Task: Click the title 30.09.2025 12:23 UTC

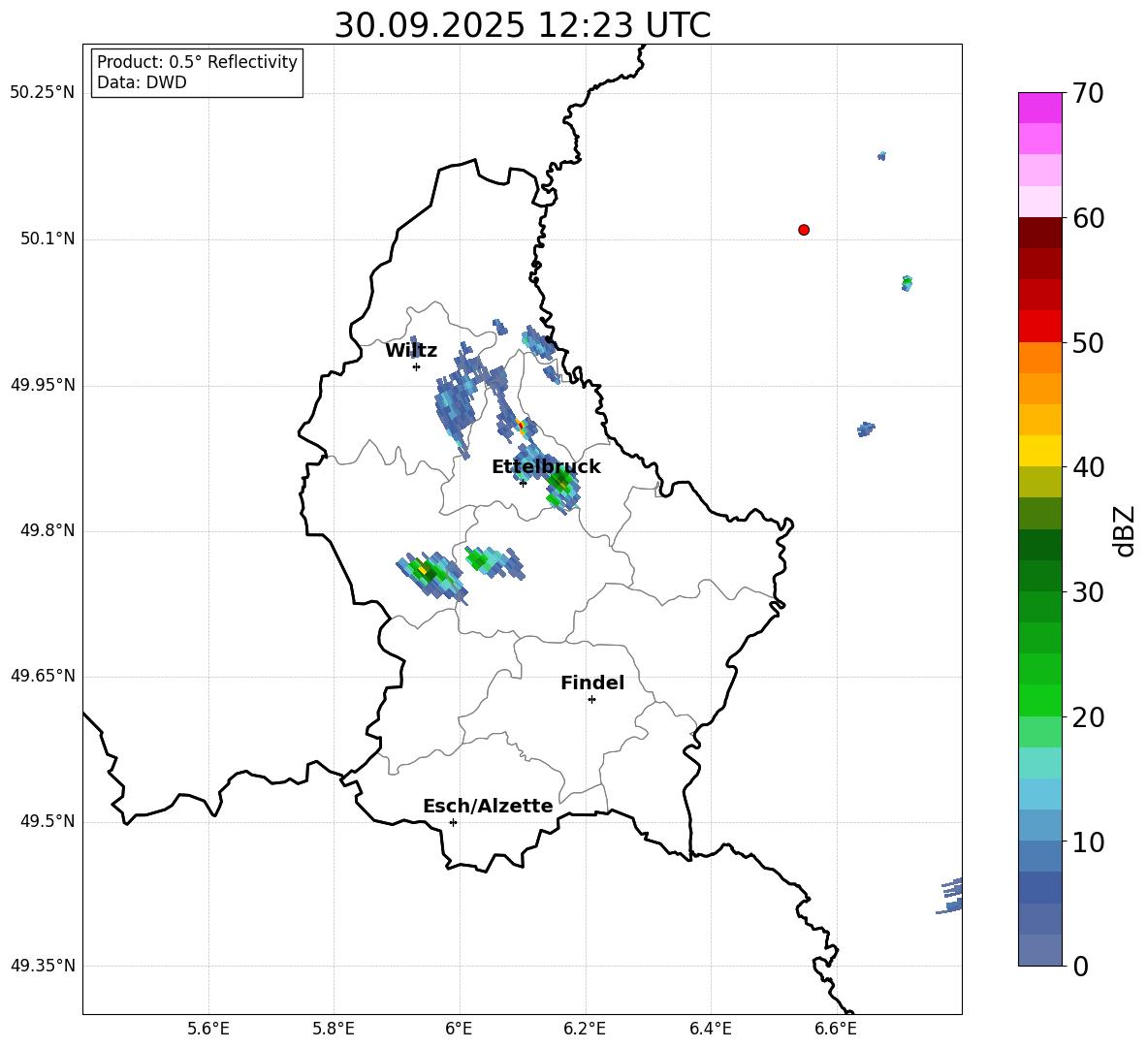Action: click(x=523, y=25)
